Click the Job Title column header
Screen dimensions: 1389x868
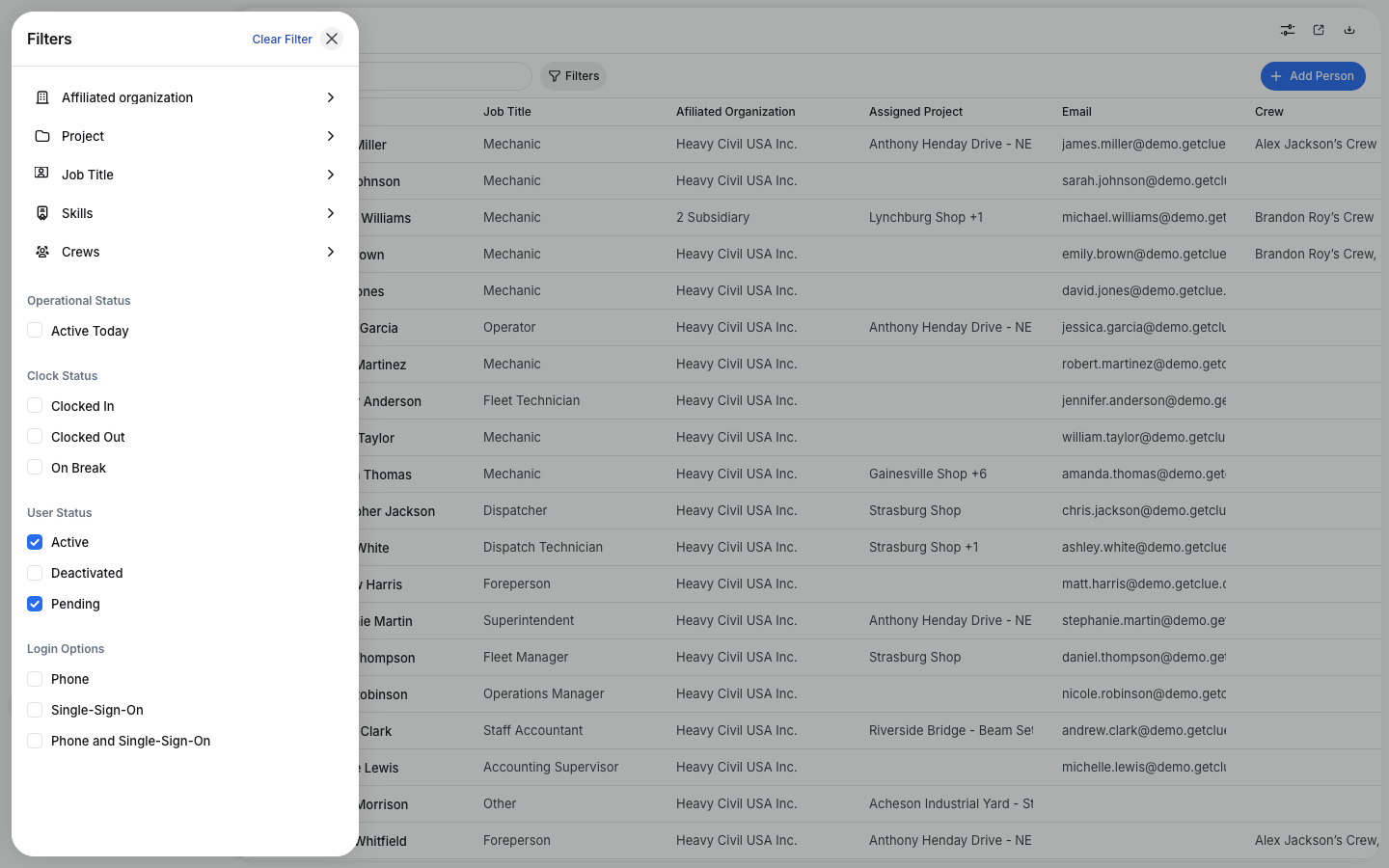(507, 112)
